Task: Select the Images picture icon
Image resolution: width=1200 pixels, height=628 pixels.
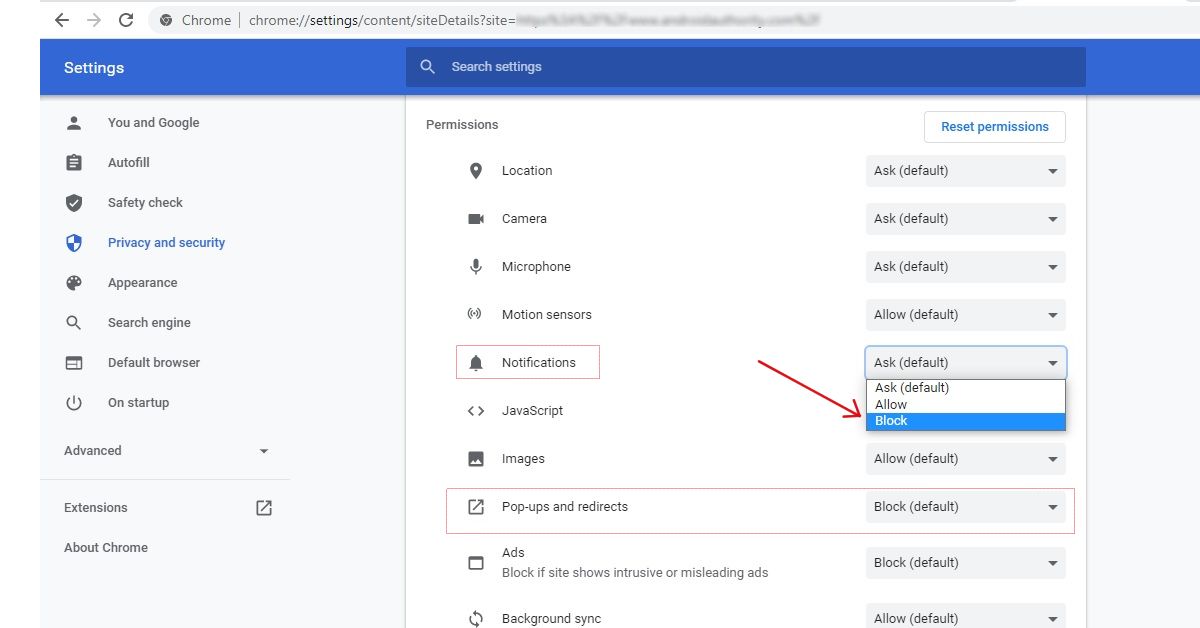Action: [x=476, y=458]
